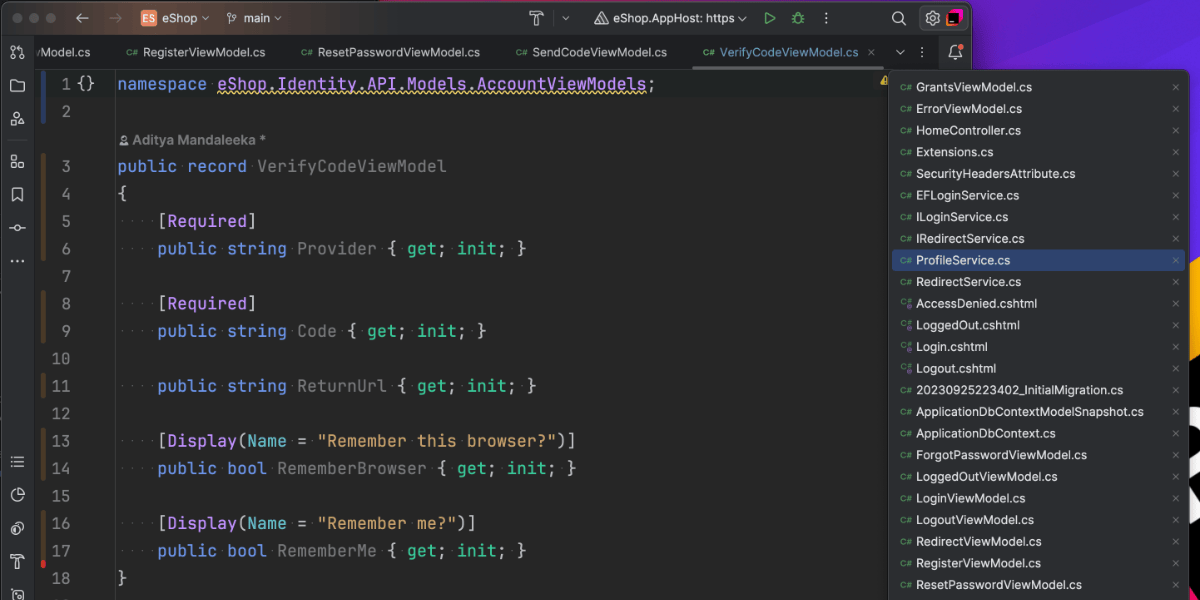
Task: Open Search Everywhere magnifier
Action: click(x=899, y=18)
